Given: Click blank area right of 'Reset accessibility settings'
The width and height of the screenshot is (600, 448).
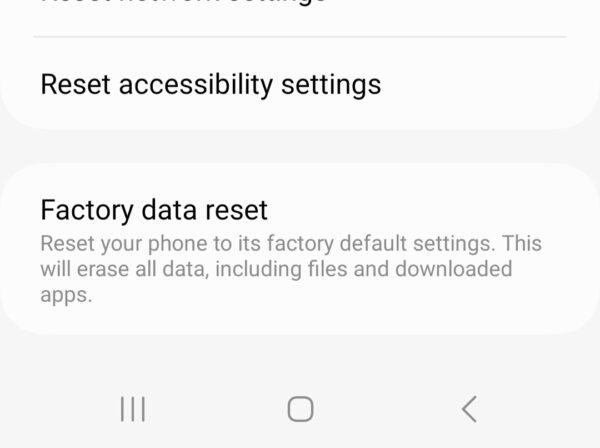Looking at the screenshot, I should click(480, 84).
